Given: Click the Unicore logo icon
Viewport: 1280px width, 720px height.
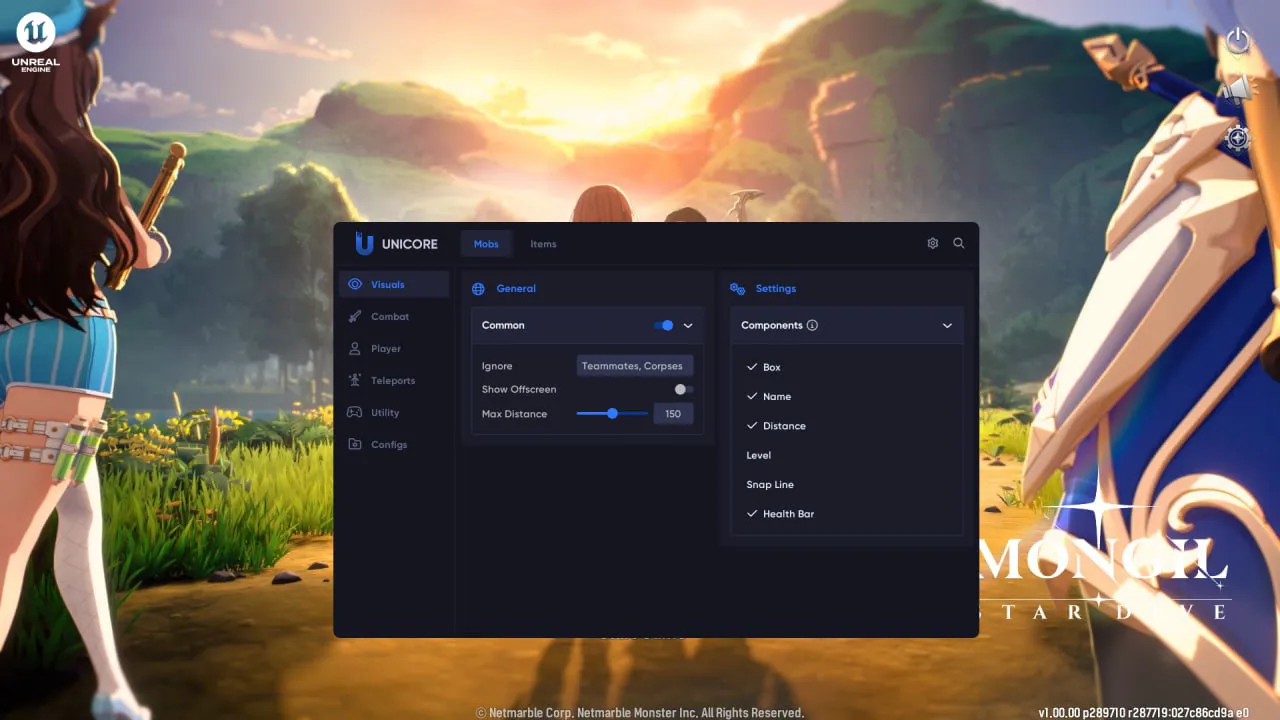Looking at the screenshot, I should (x=364, y=244).
